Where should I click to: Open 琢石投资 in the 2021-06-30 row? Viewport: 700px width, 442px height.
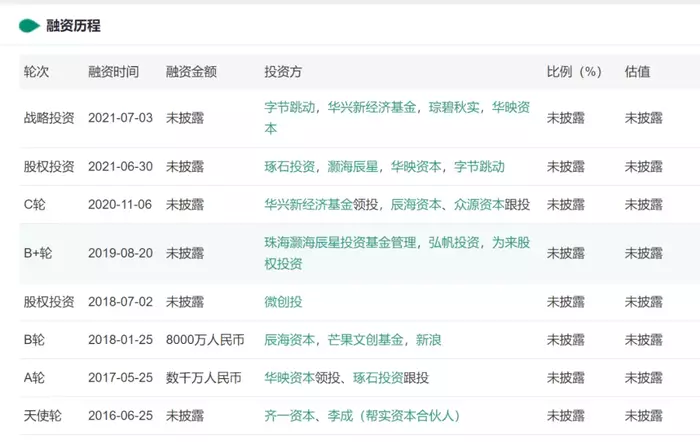(290, 167)
